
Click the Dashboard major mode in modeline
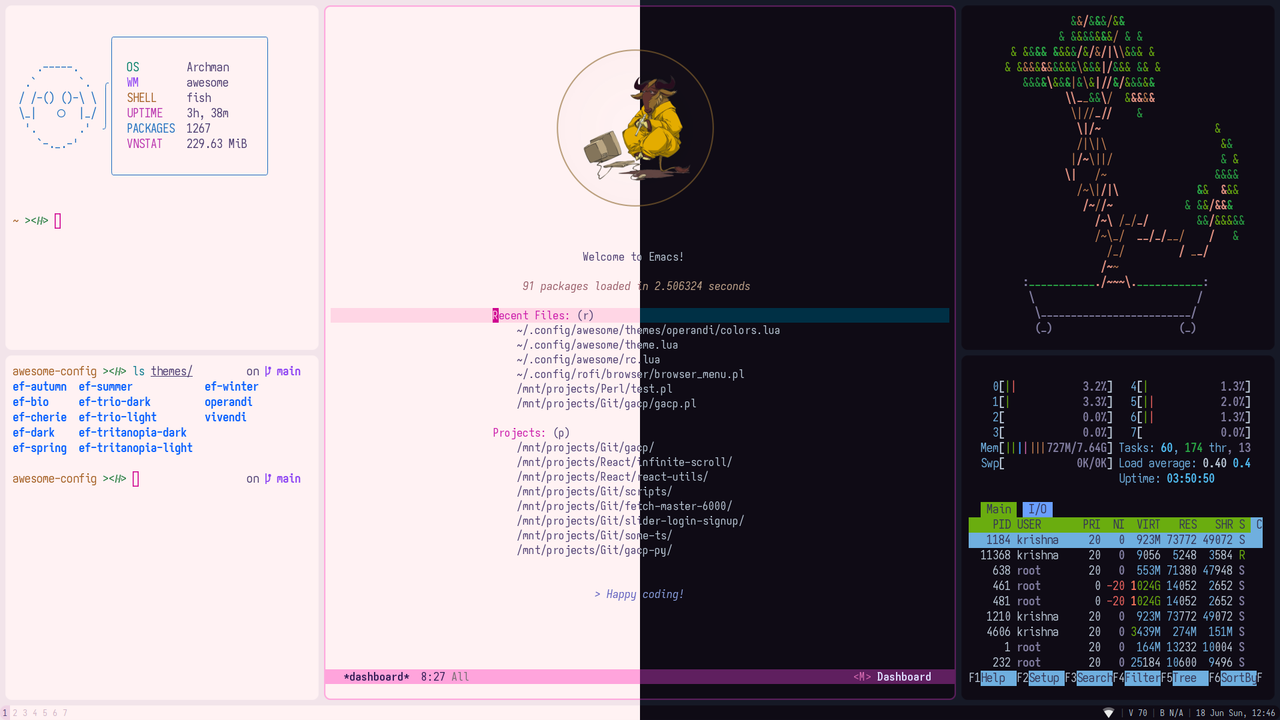[x=904, y=677]
